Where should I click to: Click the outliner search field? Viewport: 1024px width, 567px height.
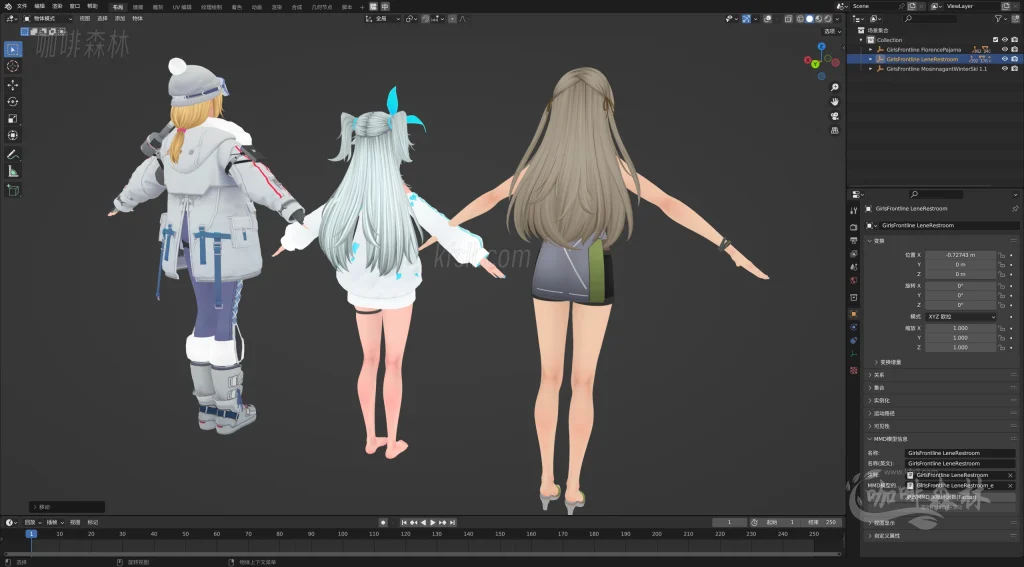coord(931,19)
